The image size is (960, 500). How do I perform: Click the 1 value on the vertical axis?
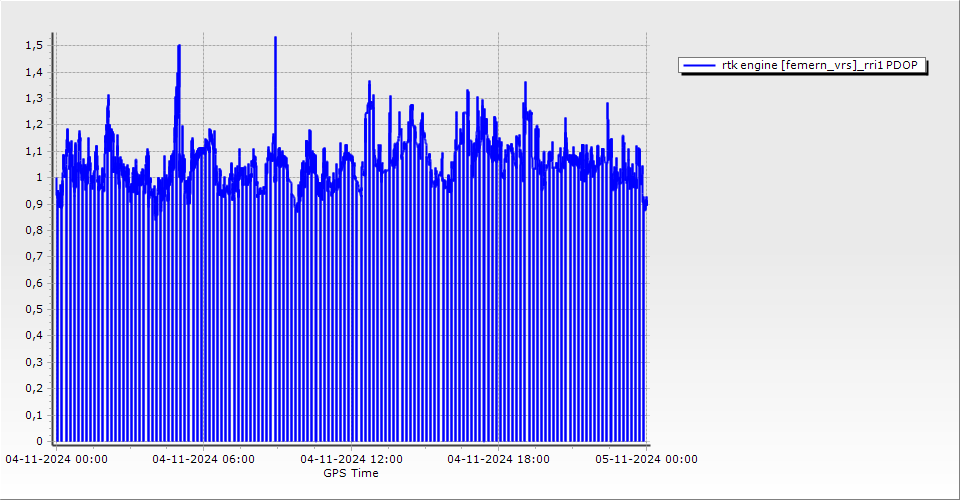(39, 178)
